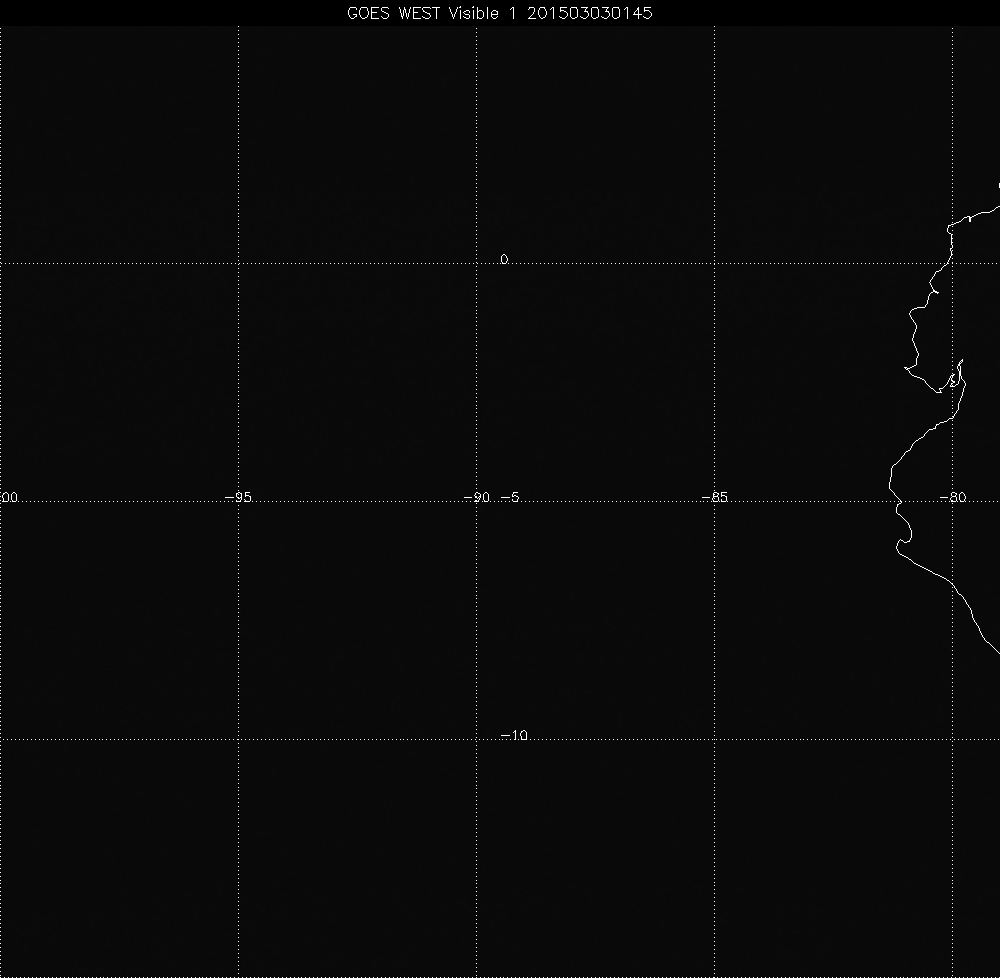This screenshot has width=1000, height=978.
Task: Click the westernmost point of the coastline
Action: tap(889, 485)
